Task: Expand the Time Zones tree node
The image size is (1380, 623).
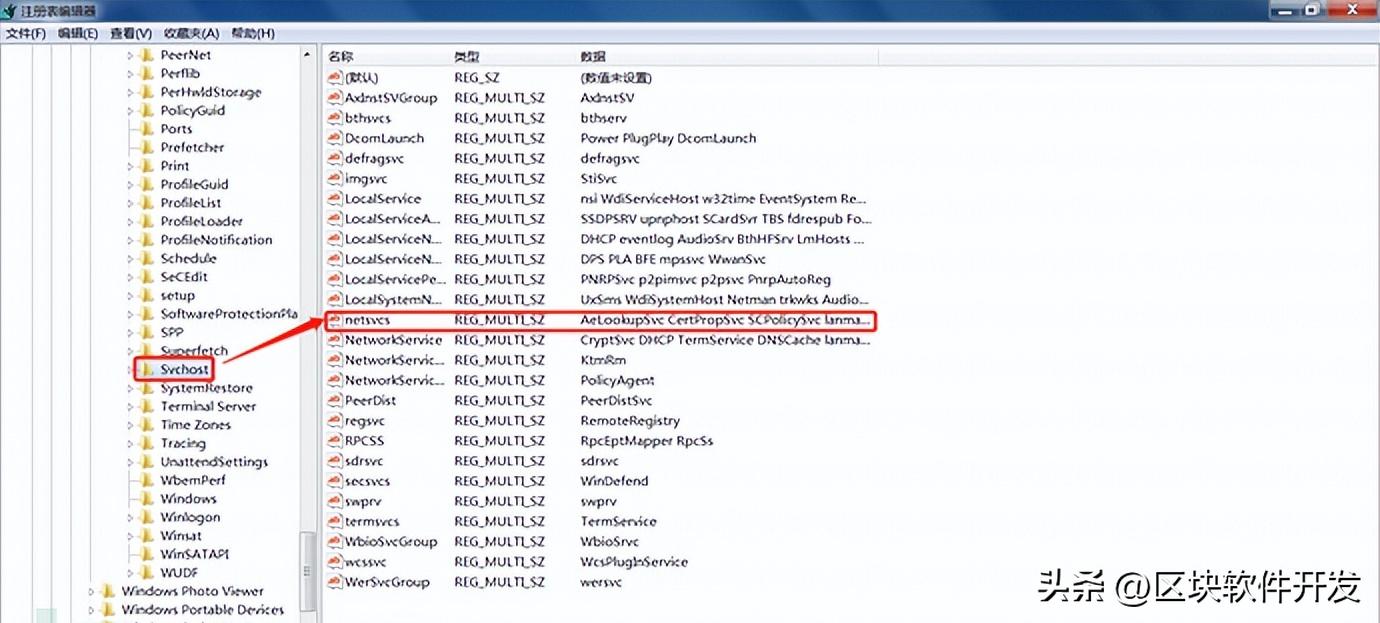Action: pyautogui.click(x=130, y=425)
